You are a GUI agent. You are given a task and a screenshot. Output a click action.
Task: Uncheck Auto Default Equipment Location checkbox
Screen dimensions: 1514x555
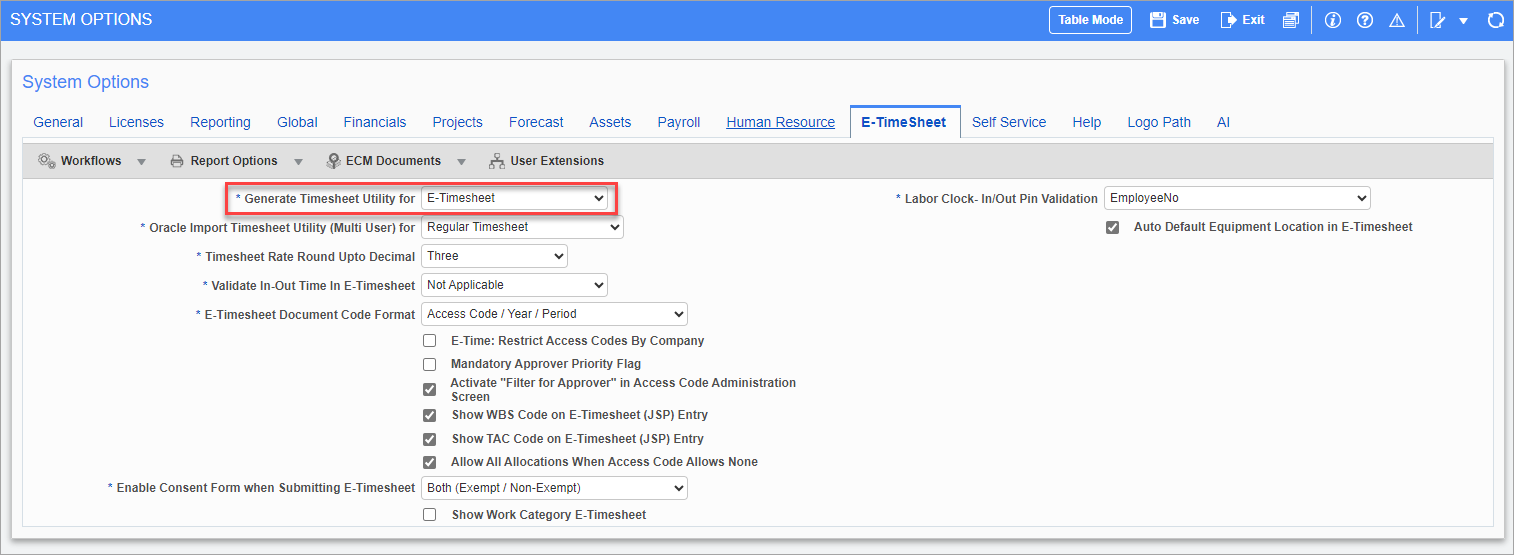pos(1112,227)
